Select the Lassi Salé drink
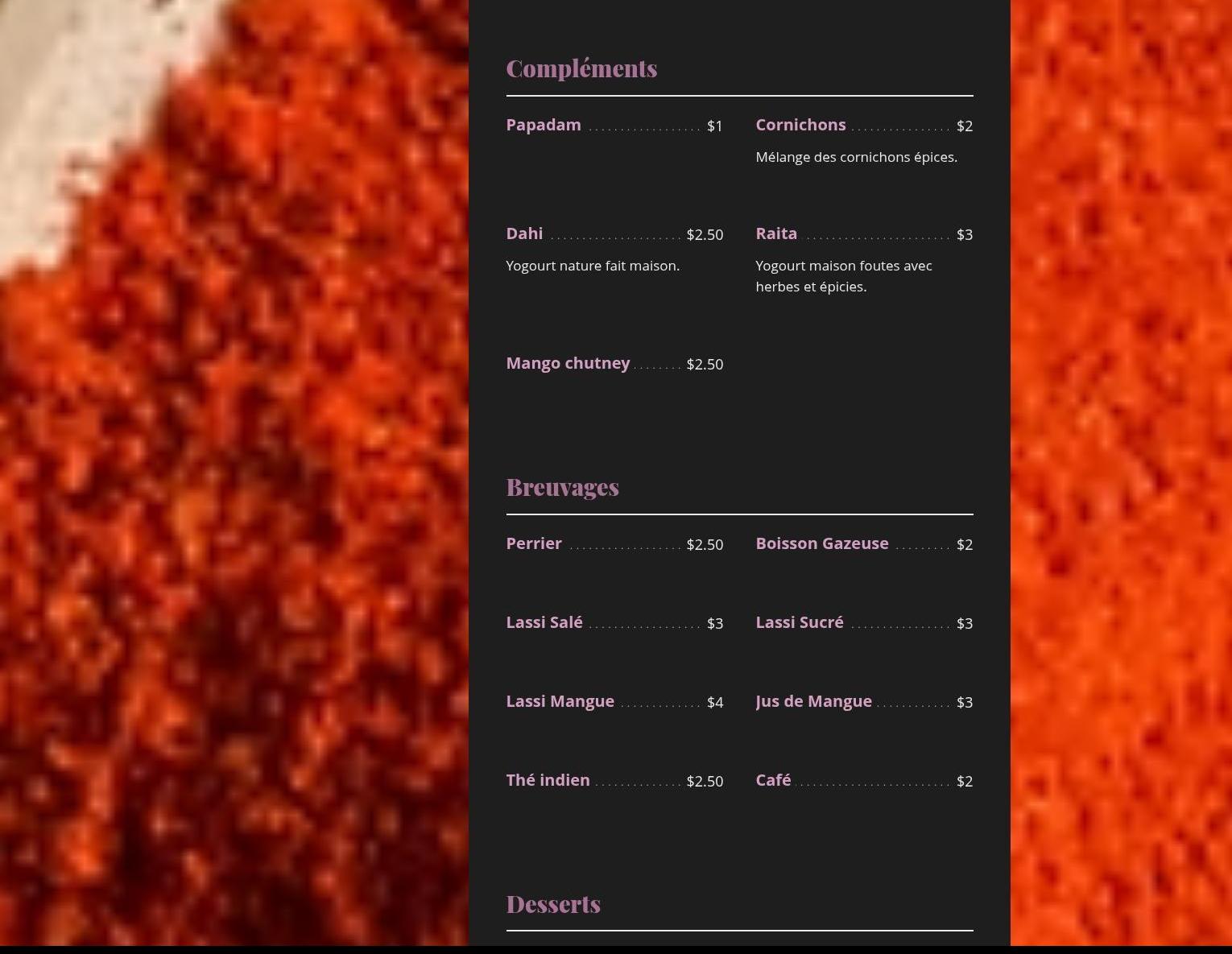The image size is (1232, 954). click(544, 622)
